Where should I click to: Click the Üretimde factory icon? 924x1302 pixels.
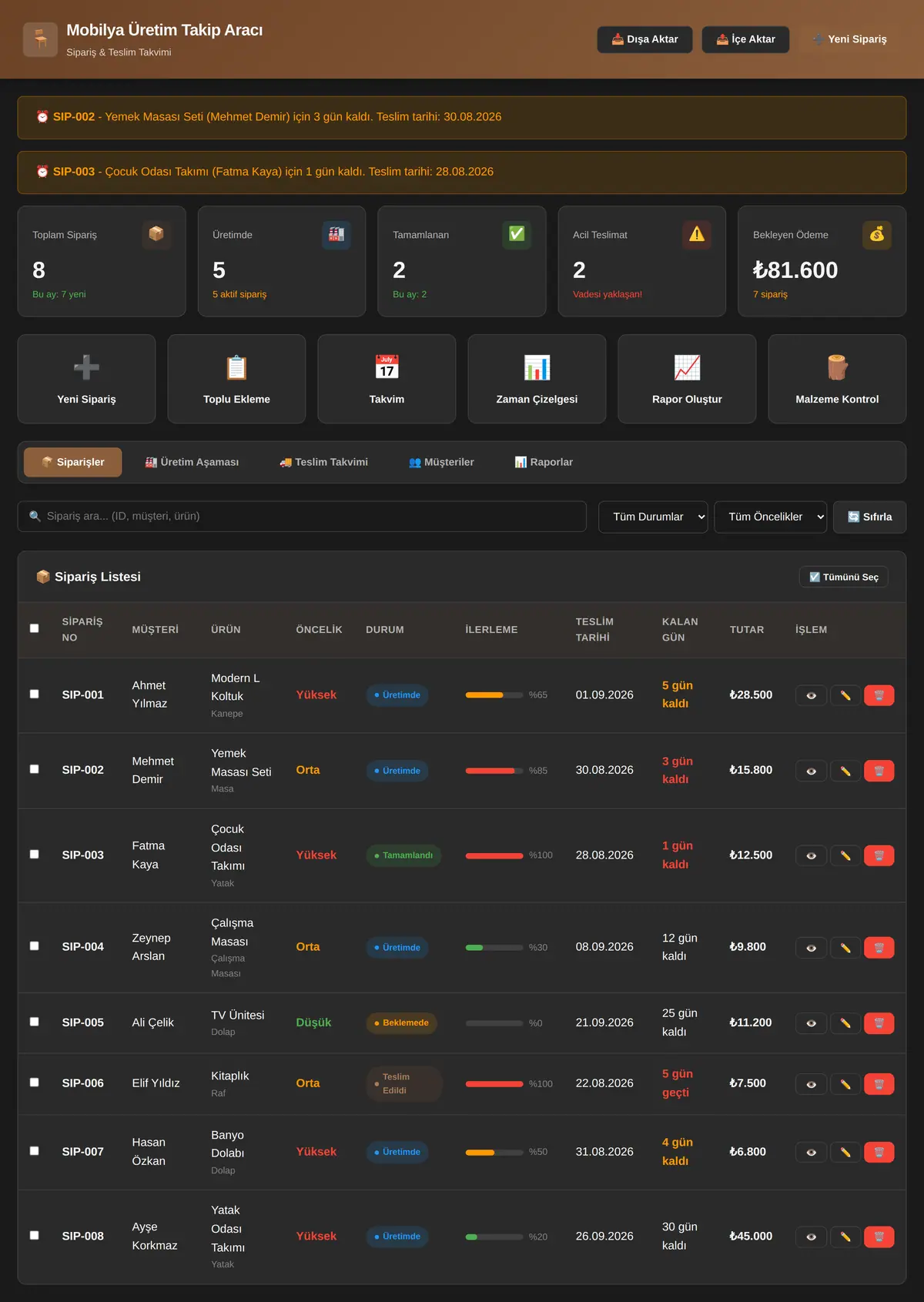[336, 234]
